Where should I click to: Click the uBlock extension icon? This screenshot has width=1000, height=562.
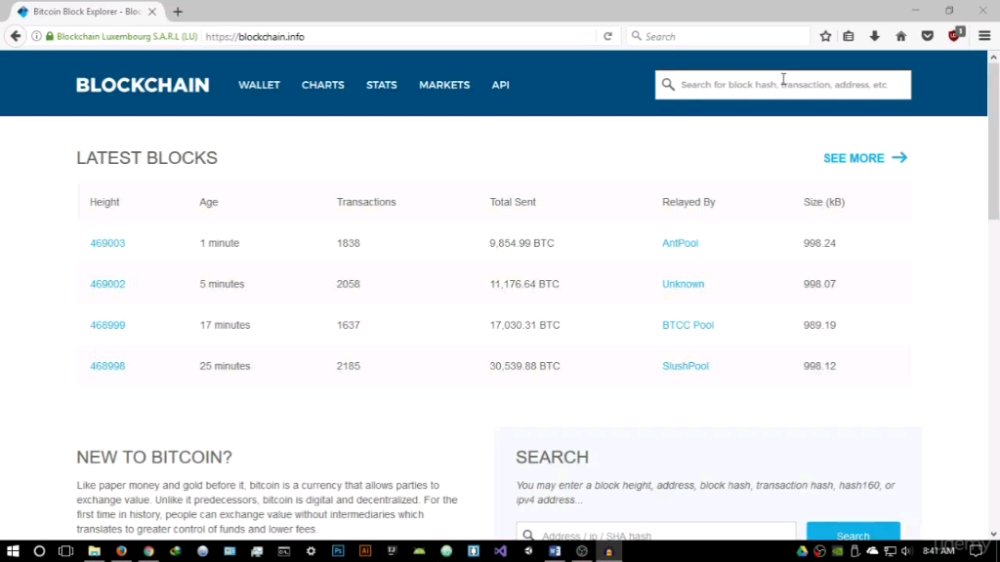(x=955, y=34)
